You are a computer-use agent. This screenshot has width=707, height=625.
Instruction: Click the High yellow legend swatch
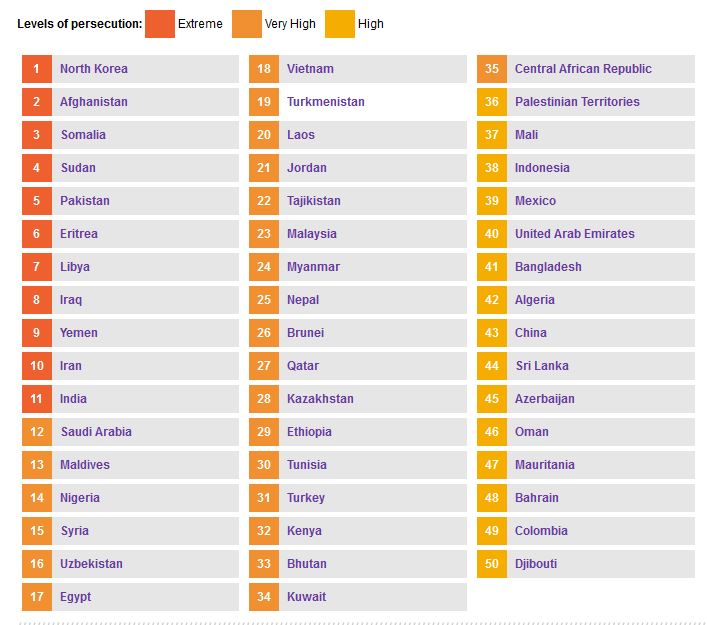(340, 24)
